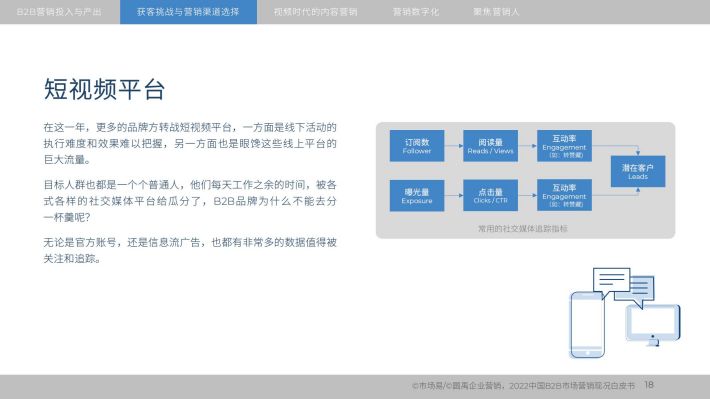Viewport: 710px width, 399px height.
Task: Select the 阅读量 Reads/Views box
Action: (490, 146)
